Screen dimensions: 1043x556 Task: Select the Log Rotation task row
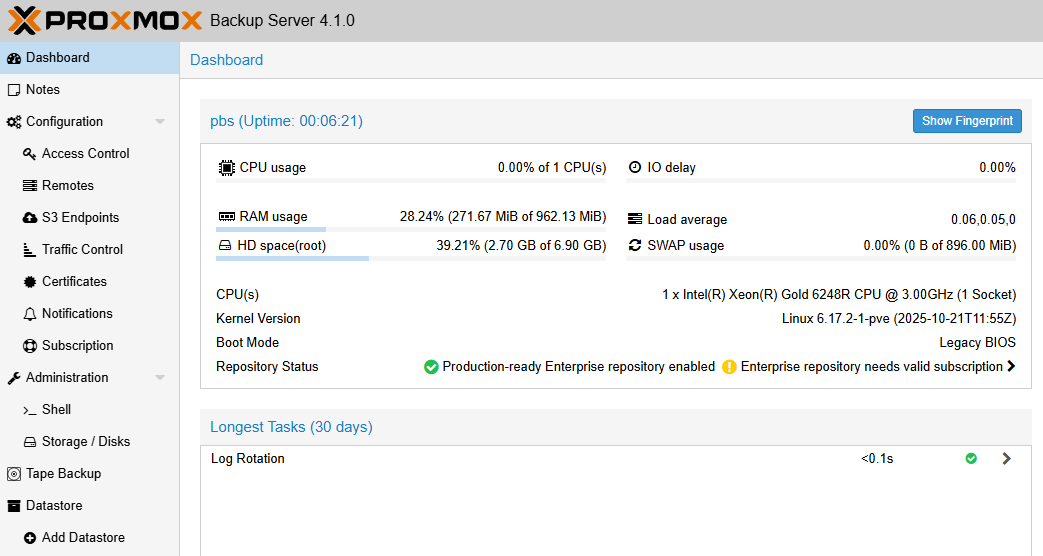click(x=615, y=458)
